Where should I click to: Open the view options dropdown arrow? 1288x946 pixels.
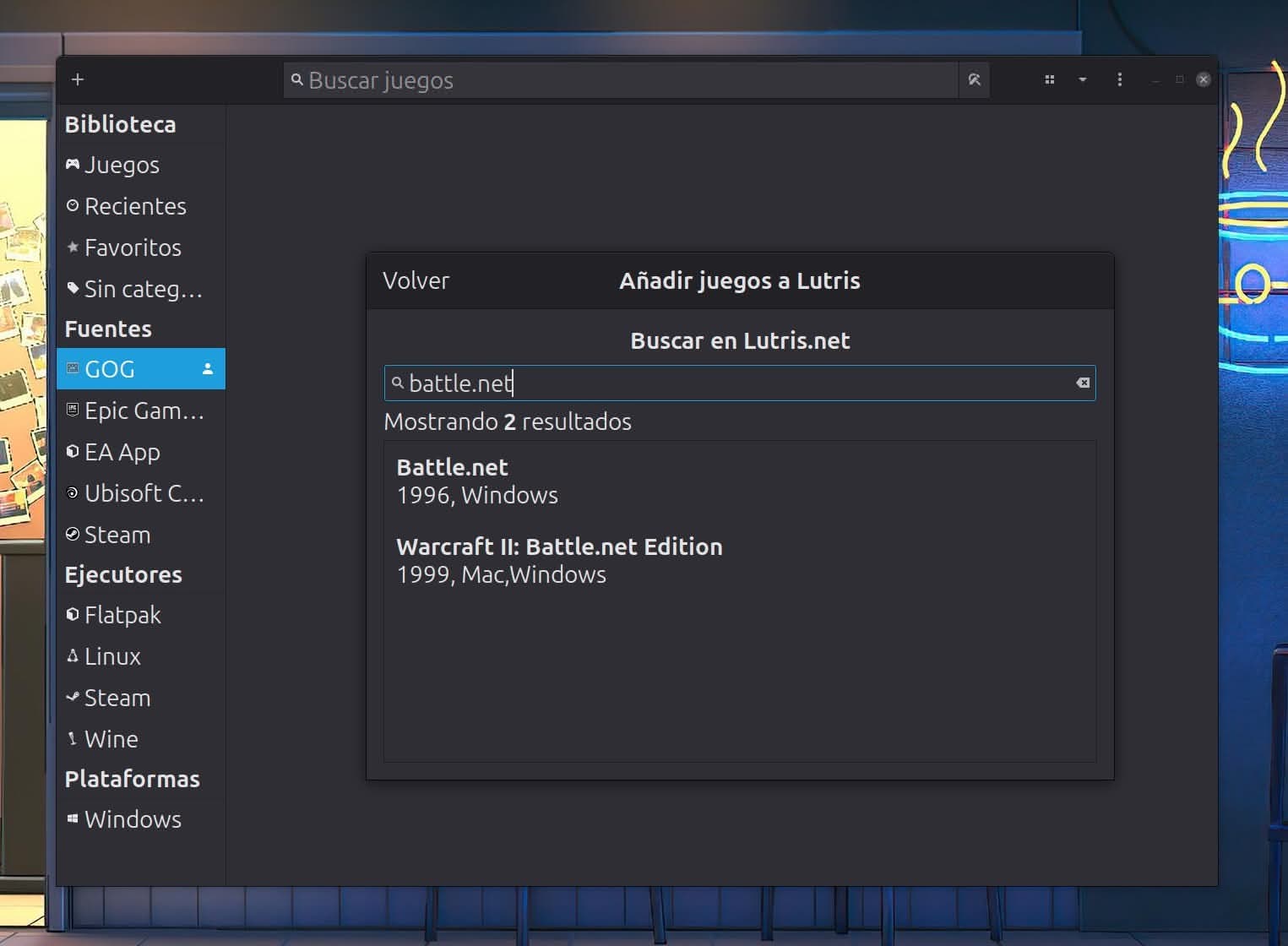point(1084,79)
